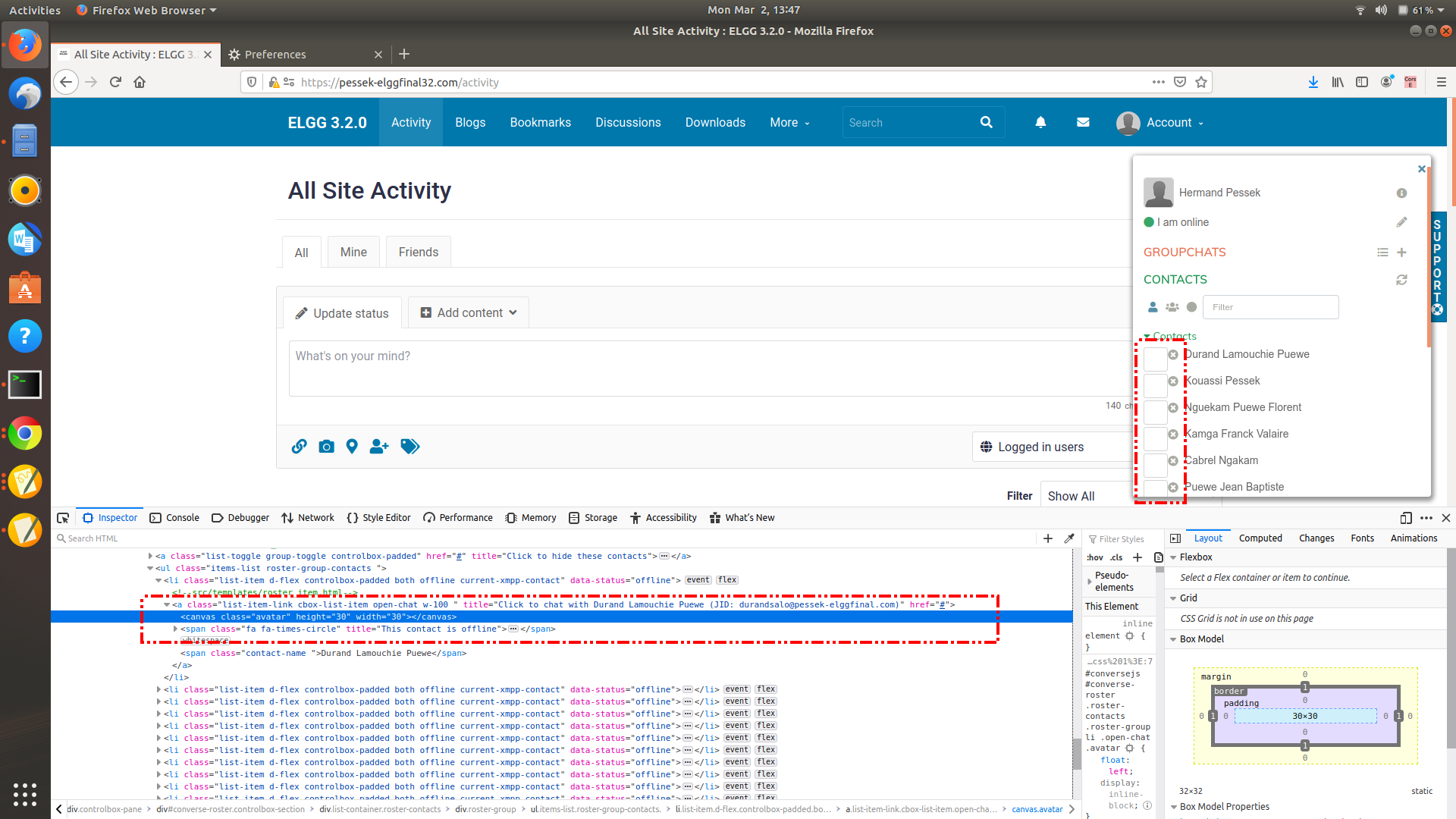The image size is (1456, 819).
Task: Grab a page color with the eyedropper tool
Action: click(x=1069, y=538)
